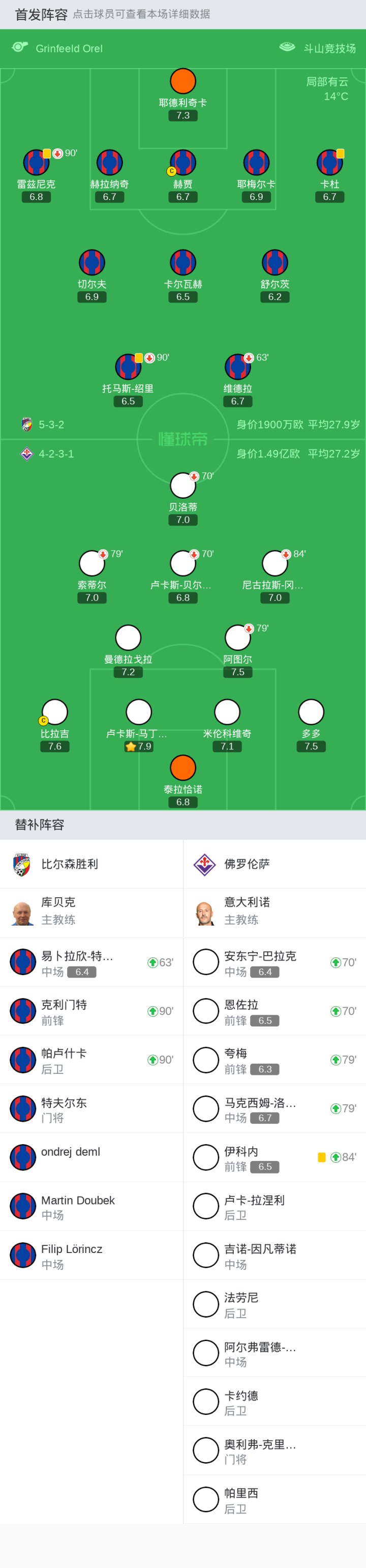
Task: Open coach 意大利诺's avatar photo
Action: point(205,913)
